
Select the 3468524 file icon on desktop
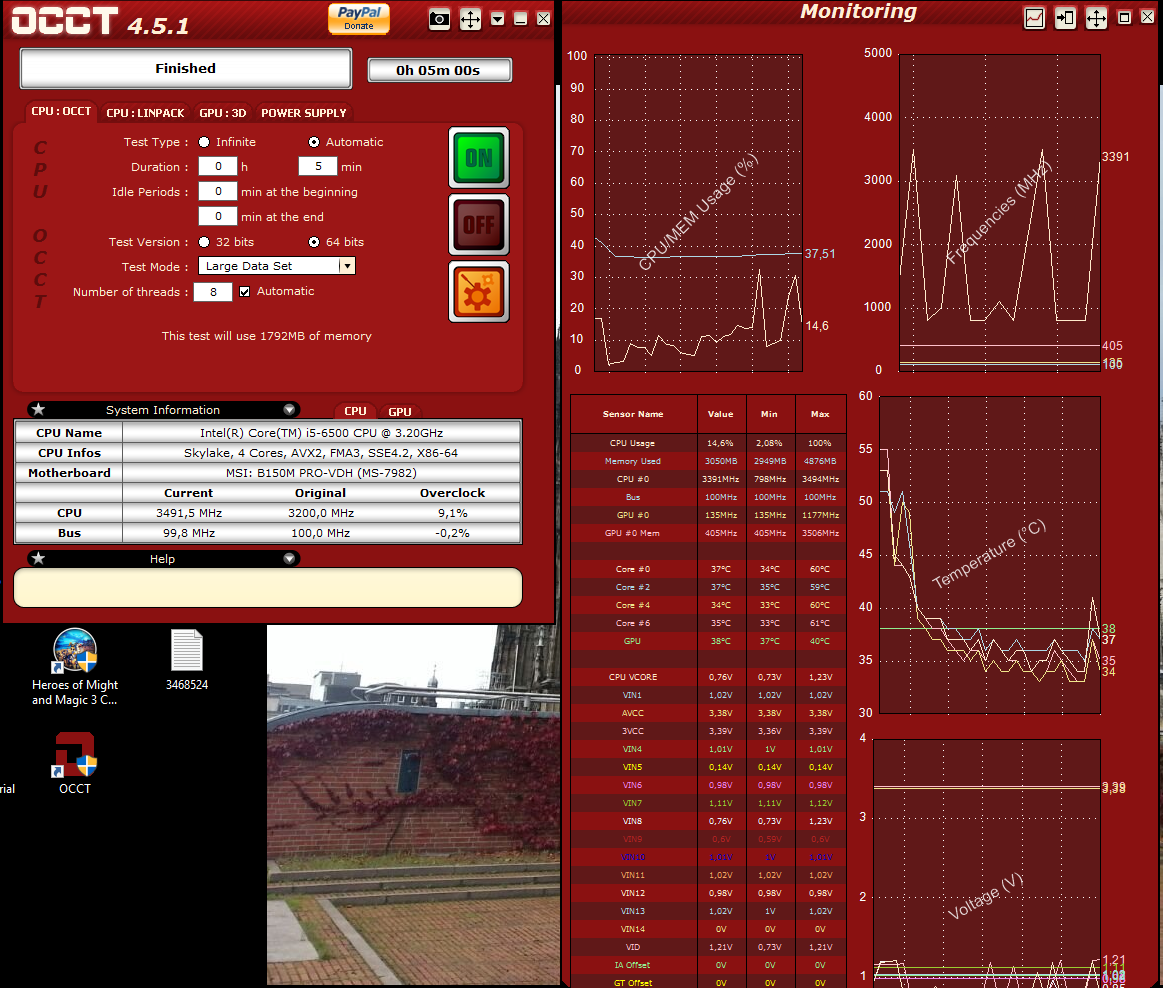(x=187, y=659)
